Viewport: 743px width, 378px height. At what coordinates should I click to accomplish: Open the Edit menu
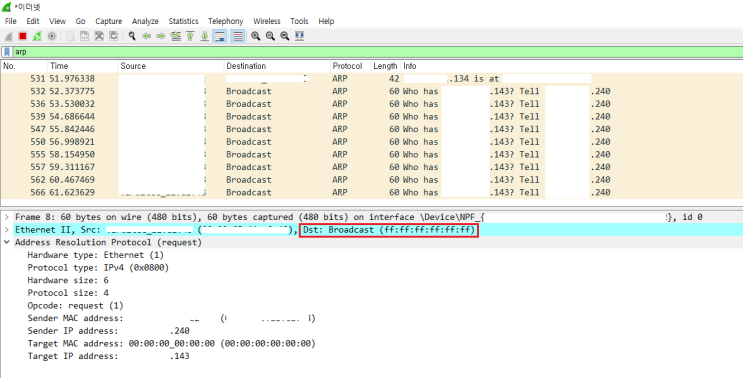[33, 21]
